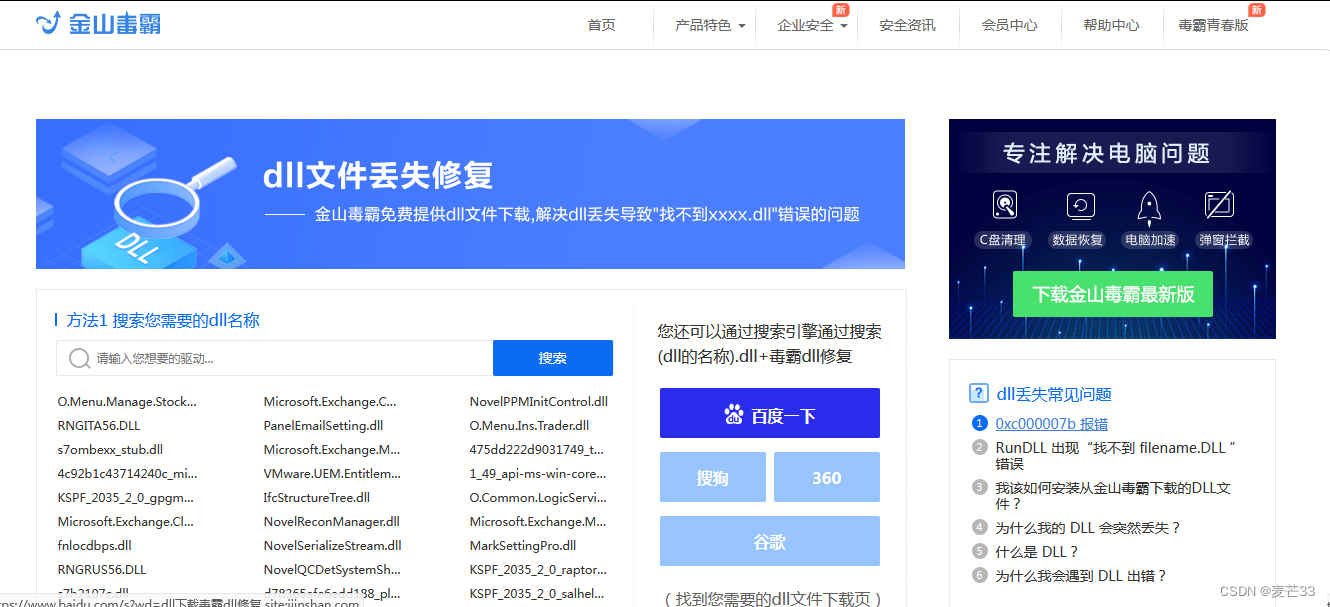
Task: Open the NovelQCDetSystemSh... file link
Action: click(332, 570)
